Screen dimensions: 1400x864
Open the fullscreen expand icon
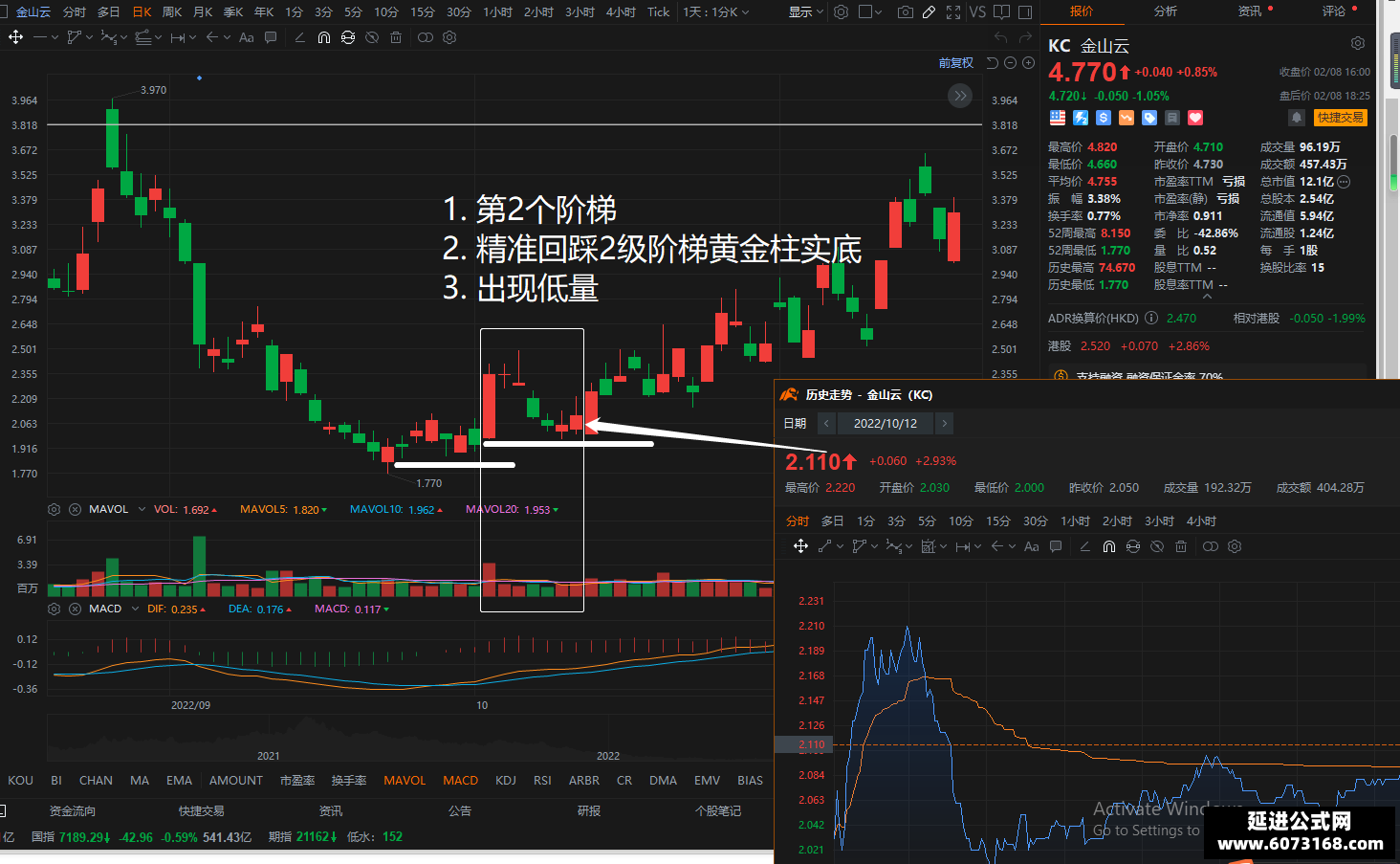(x=953, y=11)
